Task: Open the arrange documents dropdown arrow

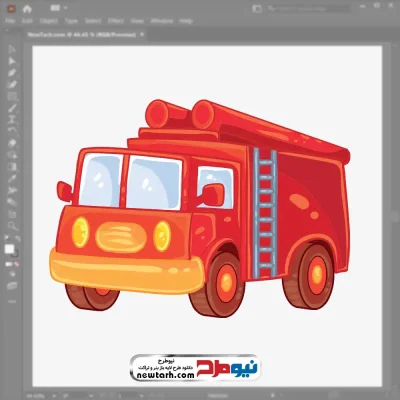Action: pyautogui.click(x=65, y=8)
